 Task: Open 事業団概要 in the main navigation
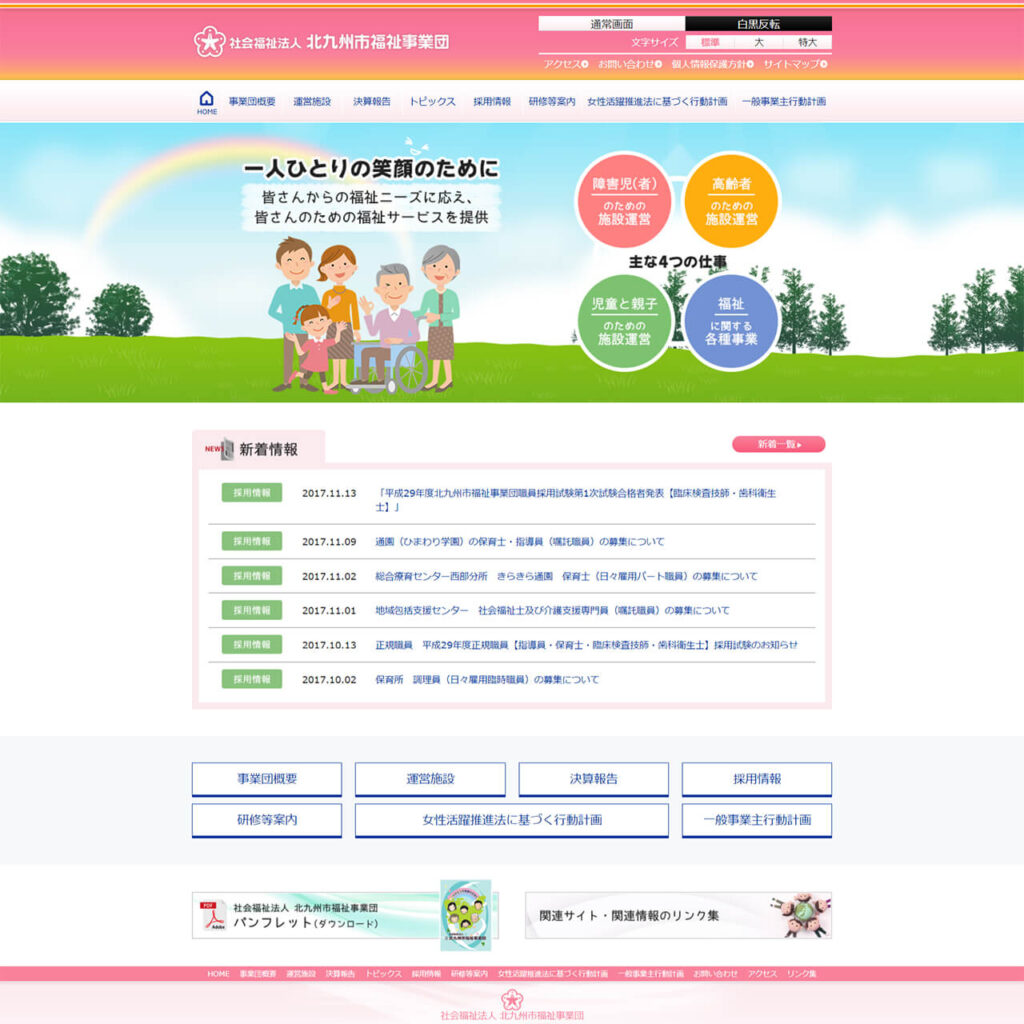coord(252,101)
